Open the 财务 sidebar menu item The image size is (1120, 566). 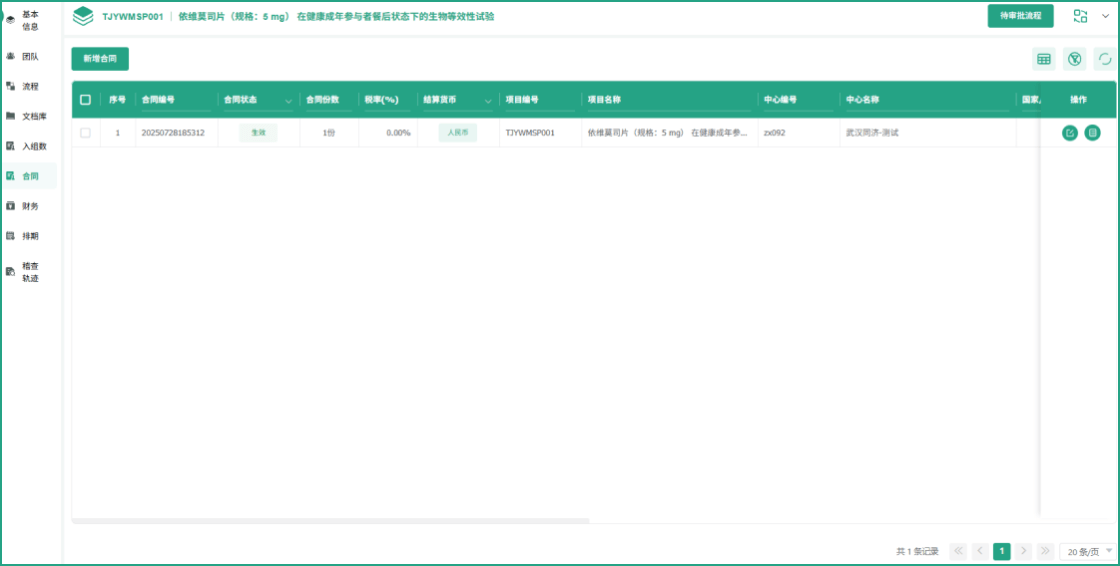30,206
